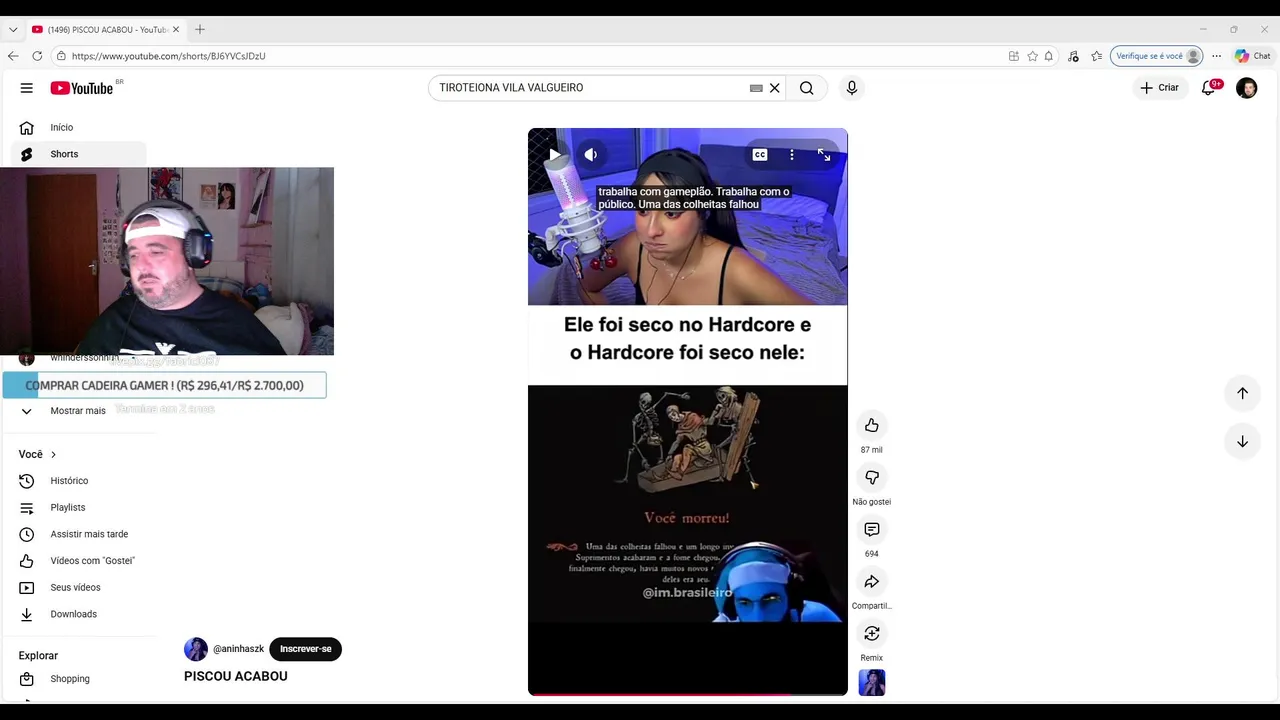Clear the search box text
Screen dimensions: 1280x720
tap(774, 88)
